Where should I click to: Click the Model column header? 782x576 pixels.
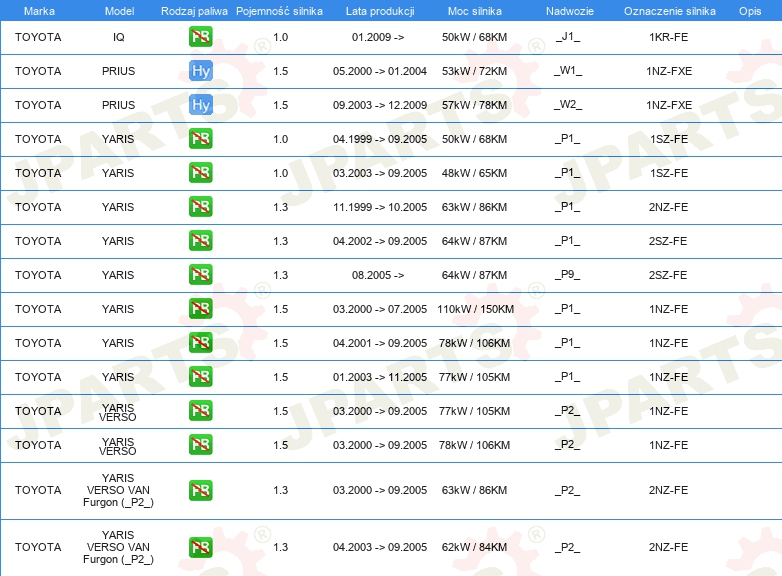pyautogui.click(x=119, y=11)
